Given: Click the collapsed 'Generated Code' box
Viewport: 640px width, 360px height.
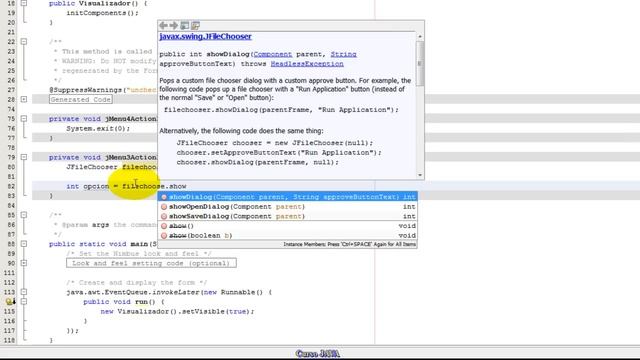Looking at the screenshot, I should click(80, 99).
